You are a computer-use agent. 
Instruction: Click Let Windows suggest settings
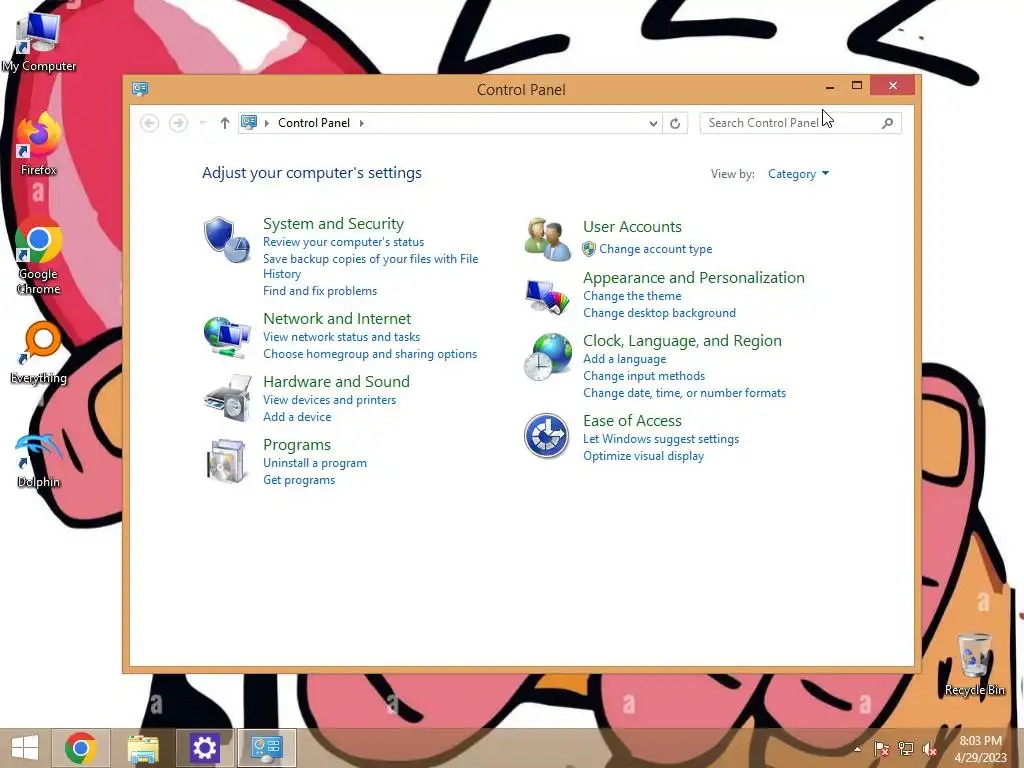pyautogui.click(x=661, y=439)
